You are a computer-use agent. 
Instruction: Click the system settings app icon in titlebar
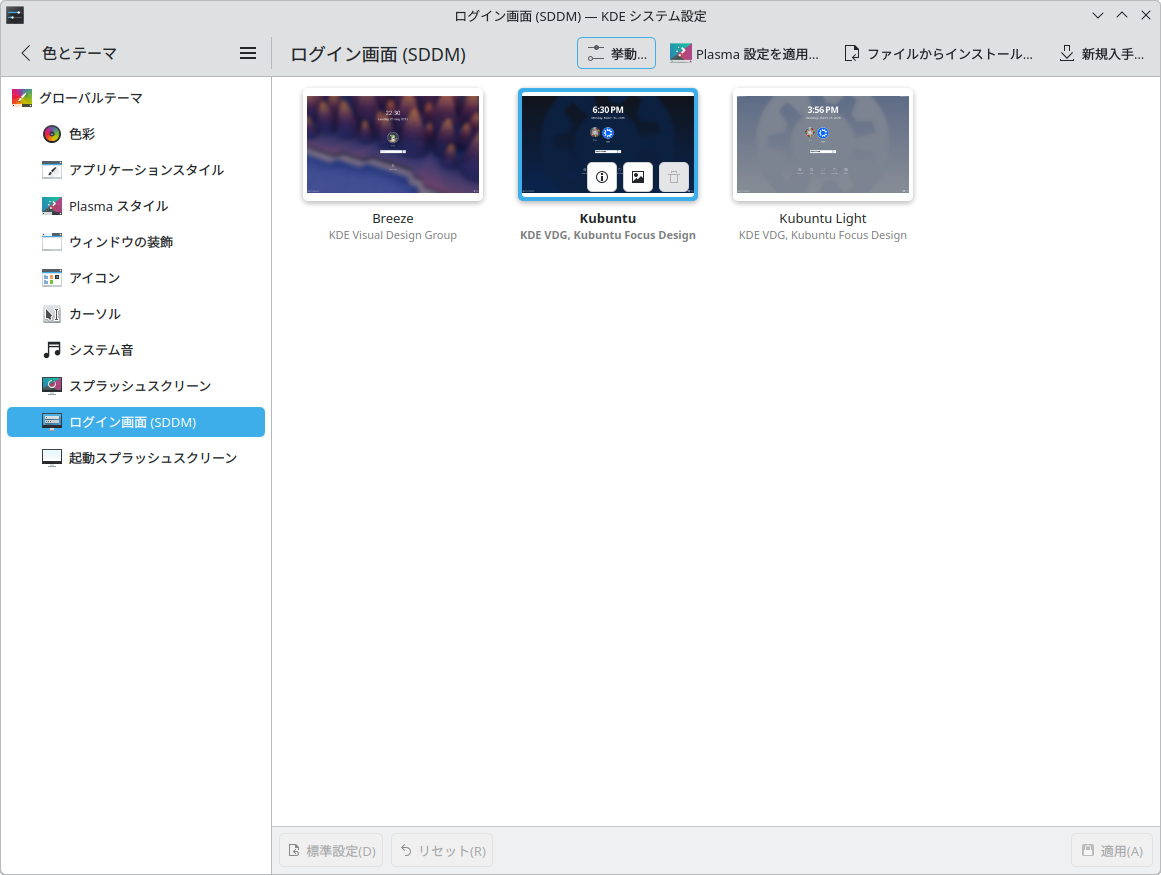(15, 15)
